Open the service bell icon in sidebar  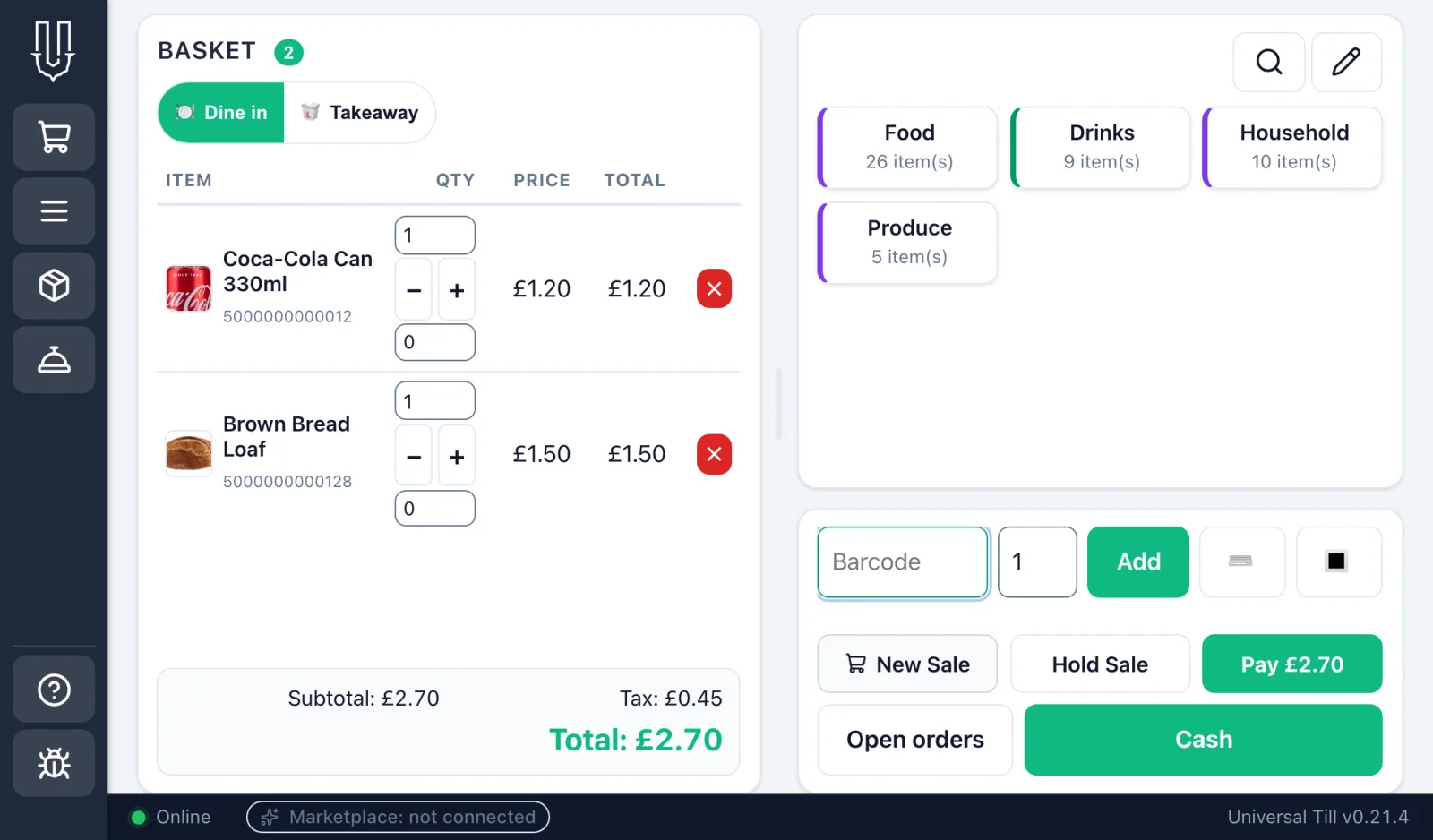(x=54, y=360)
